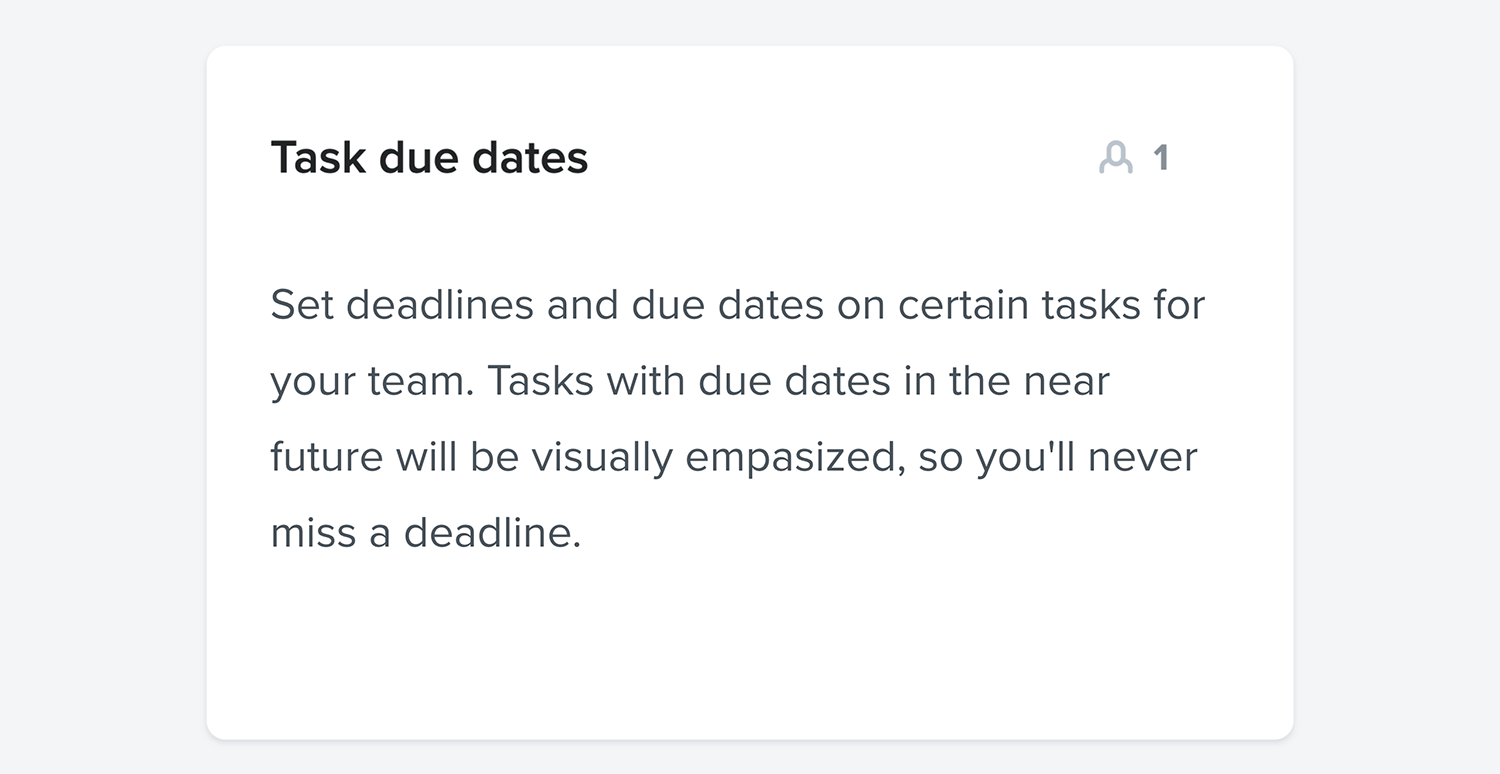Click 'miss a deadline.' on the last line
Image resolution: width=1500 pixels, height=774 pixels.
click(426, 533)
